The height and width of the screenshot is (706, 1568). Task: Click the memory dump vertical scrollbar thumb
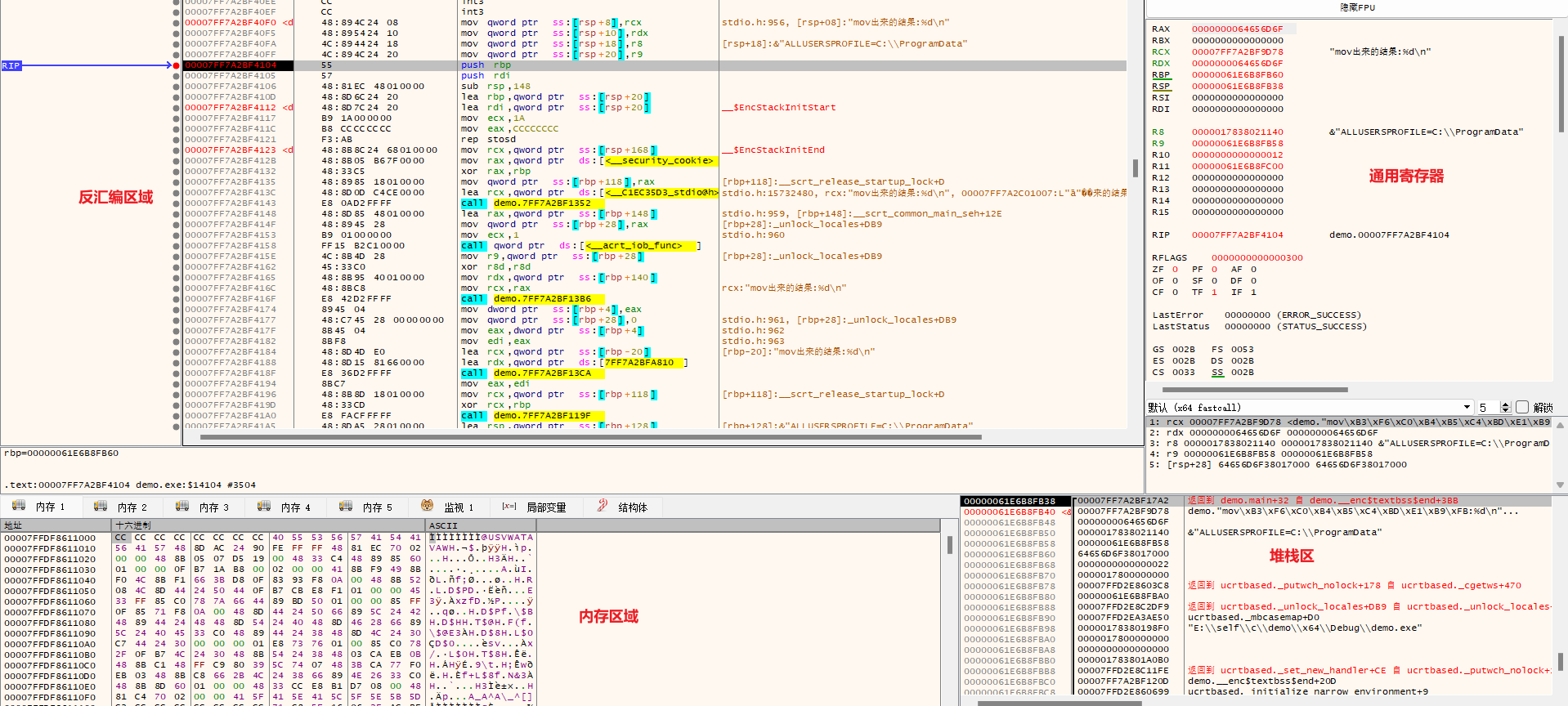click(949, 545)
